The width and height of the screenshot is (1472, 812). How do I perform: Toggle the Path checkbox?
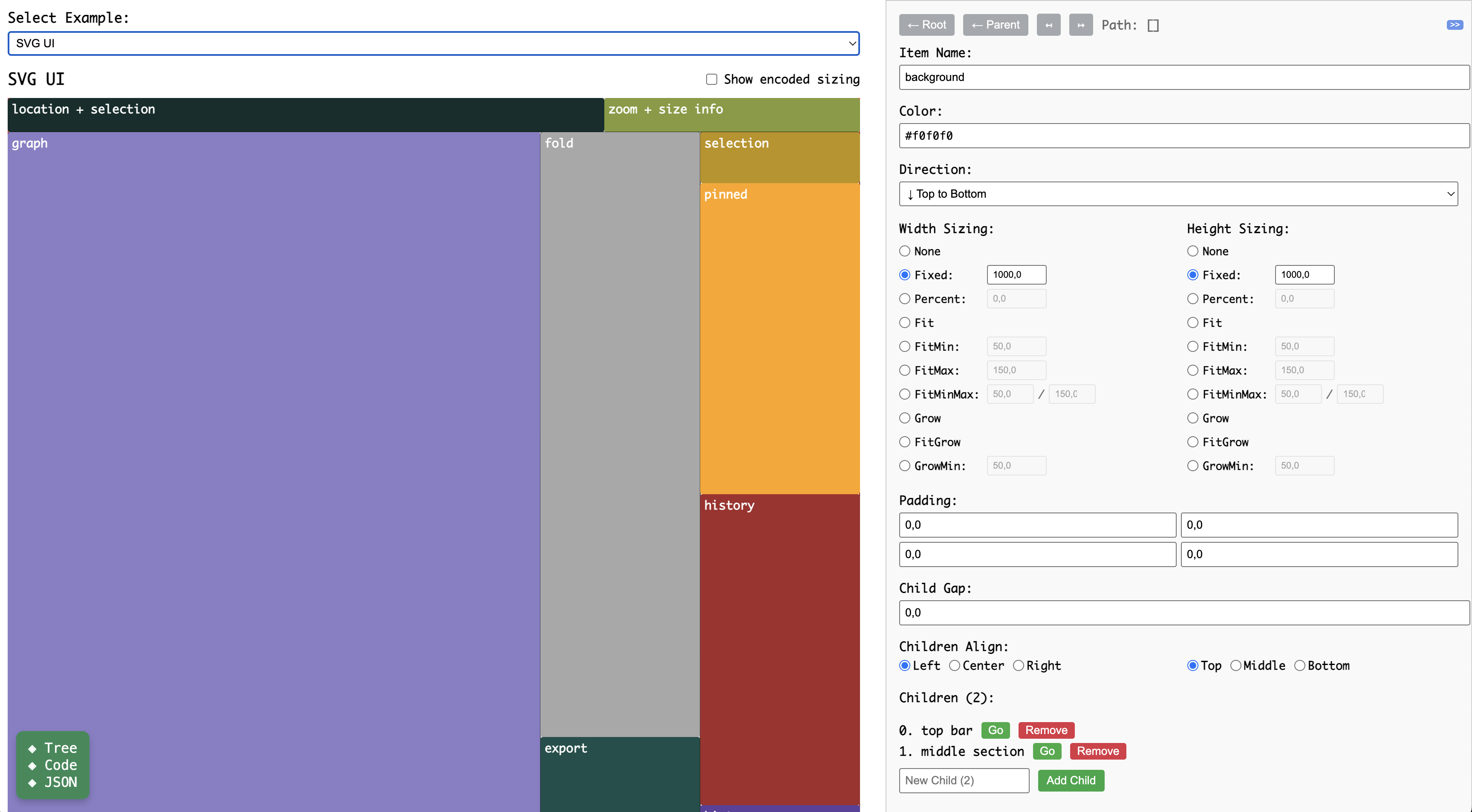click(x=1154, y=25)
